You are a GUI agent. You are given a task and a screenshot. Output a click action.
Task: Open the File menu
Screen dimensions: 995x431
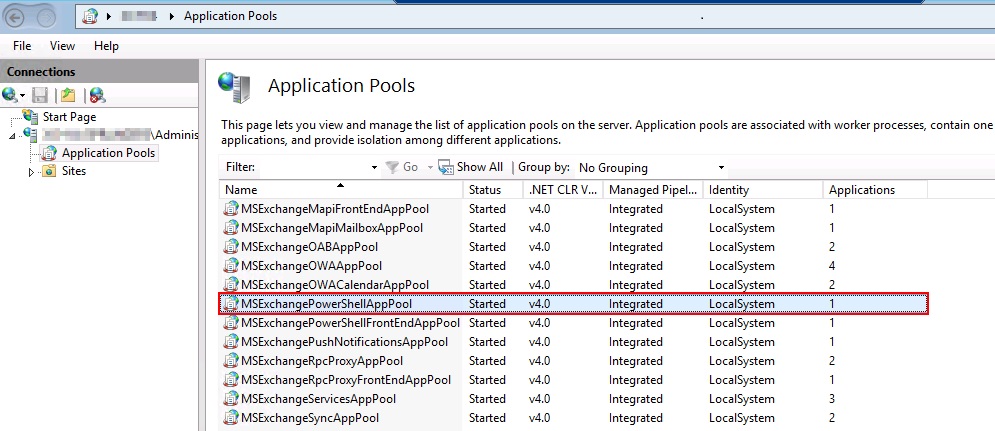[x=22, y=46]
